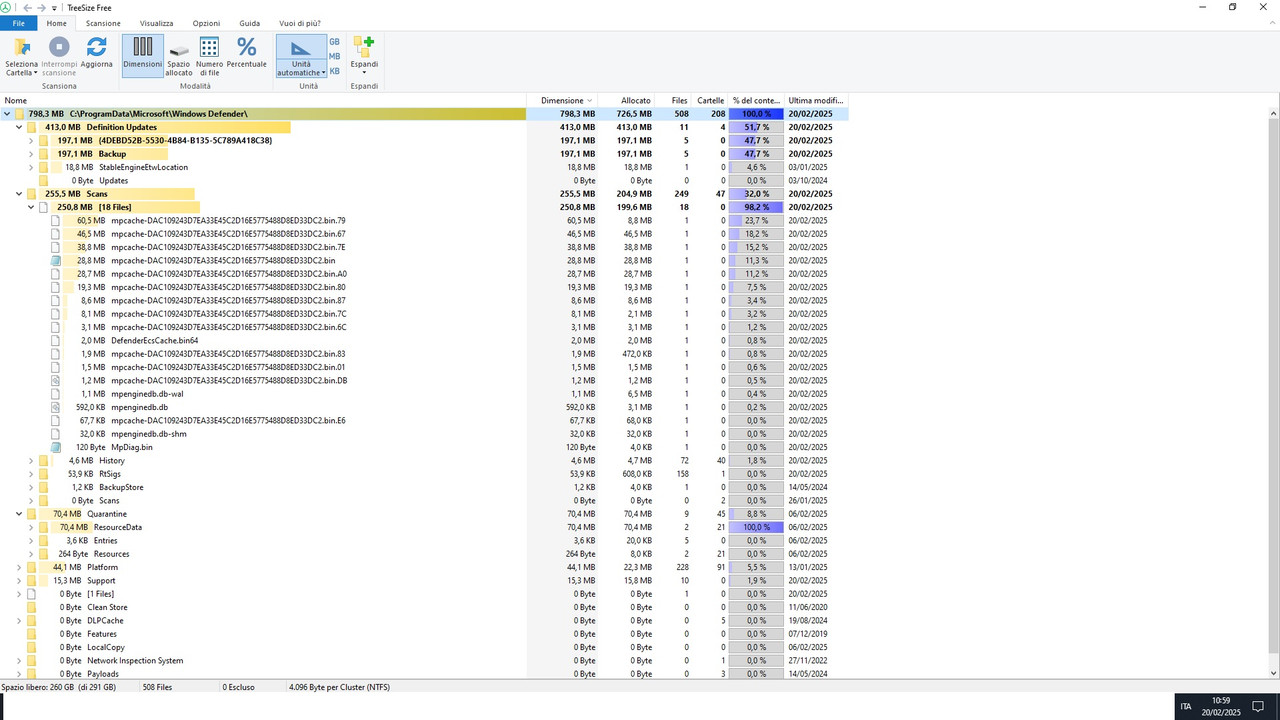The height and width of the screenshot is (720, 1280).
Task: Click Forward arrow in title bar
Action: tap(41, 7)
